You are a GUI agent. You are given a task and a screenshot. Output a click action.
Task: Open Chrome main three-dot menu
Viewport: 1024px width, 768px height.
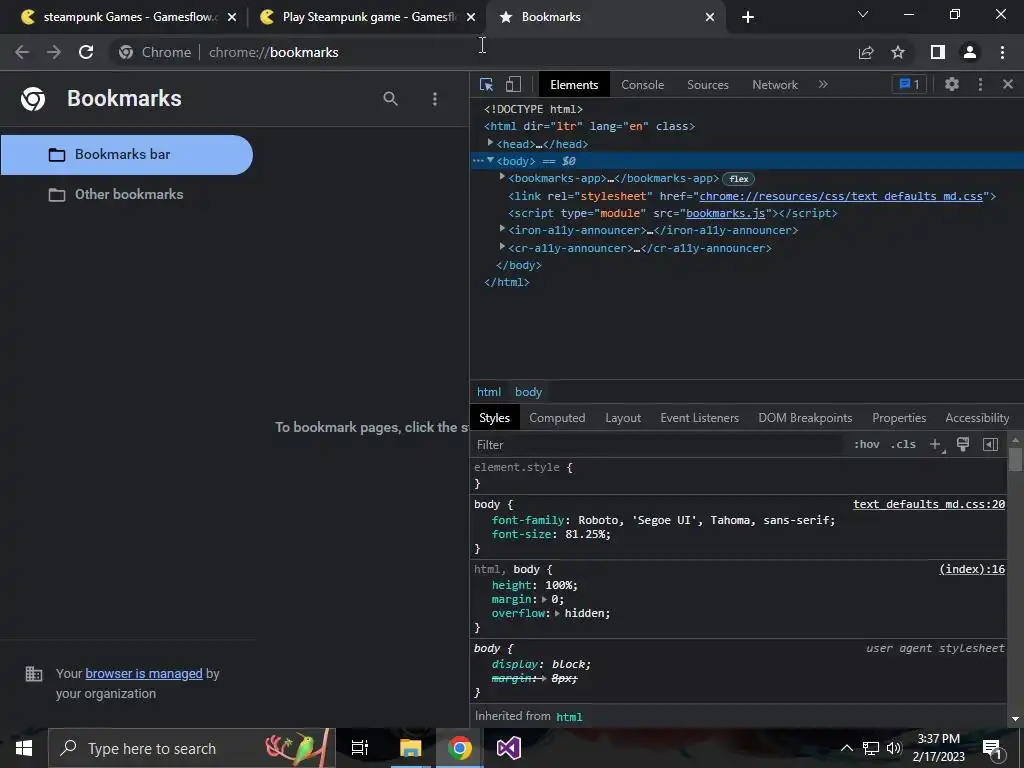click(1002, 52)
